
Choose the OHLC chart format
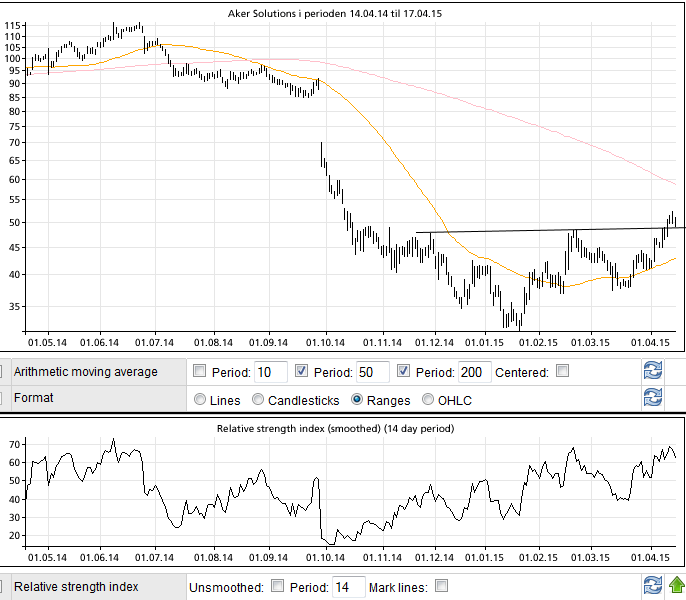click(x=430, y=399)
